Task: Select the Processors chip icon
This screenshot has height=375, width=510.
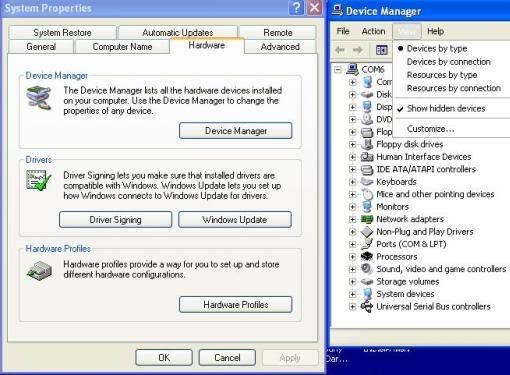Action: pos(367,256)
